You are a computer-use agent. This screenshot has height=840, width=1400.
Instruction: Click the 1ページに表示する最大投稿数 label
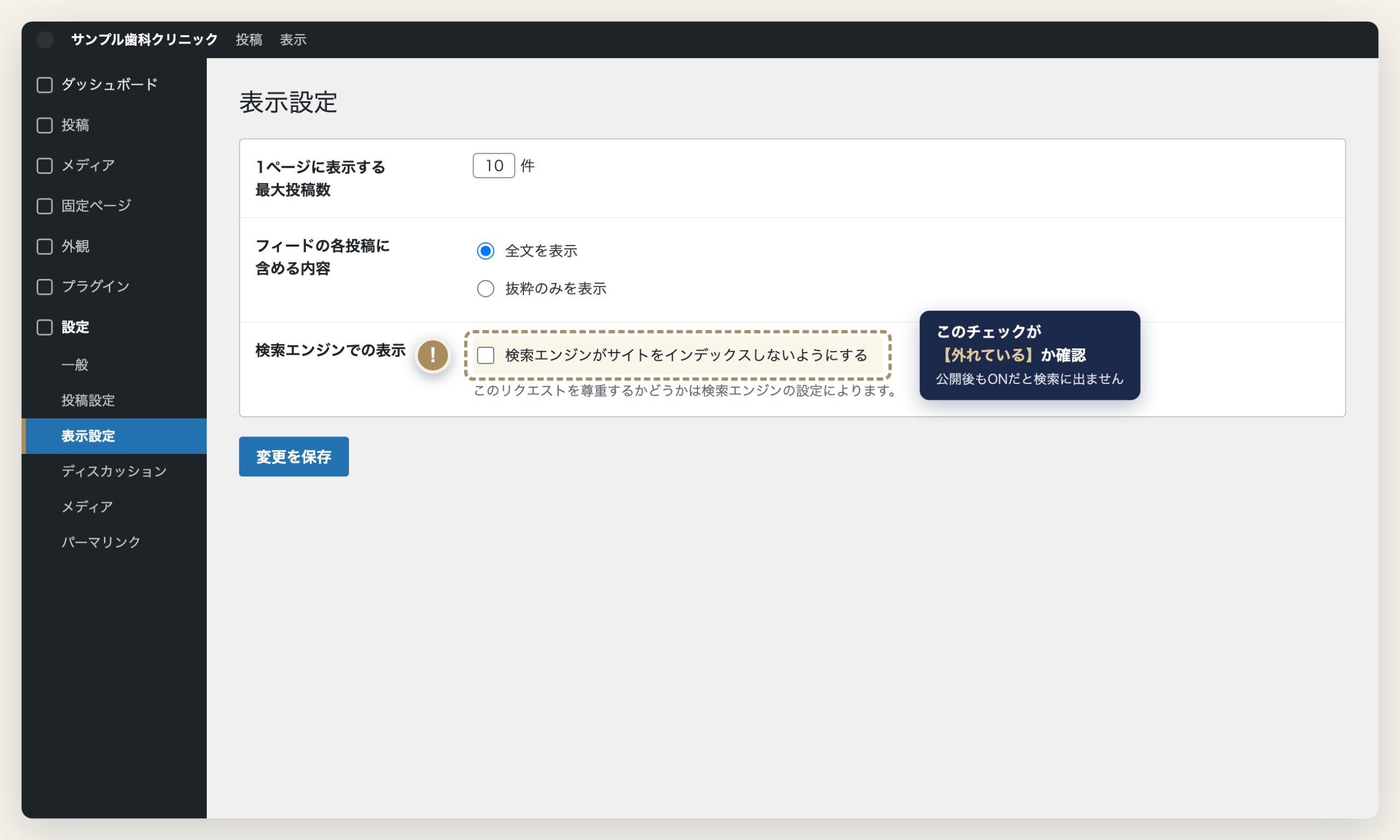[x=320, y=178]
